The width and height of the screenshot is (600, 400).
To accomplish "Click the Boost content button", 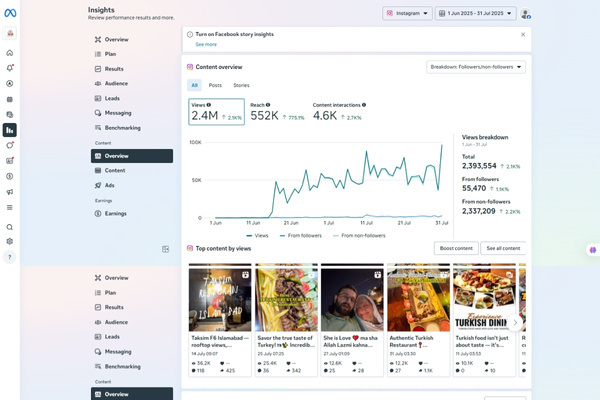I will pyautogui.click(x=455, y=248).
